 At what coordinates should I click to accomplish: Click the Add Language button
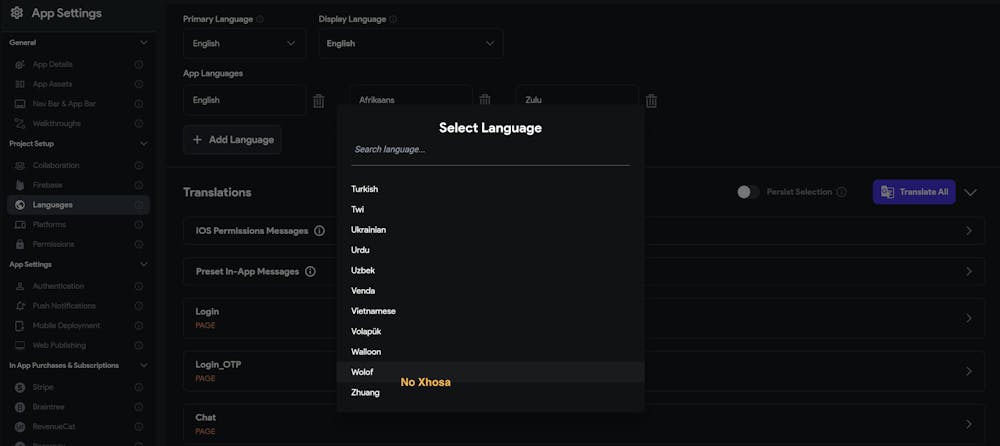tap(232, 140)
